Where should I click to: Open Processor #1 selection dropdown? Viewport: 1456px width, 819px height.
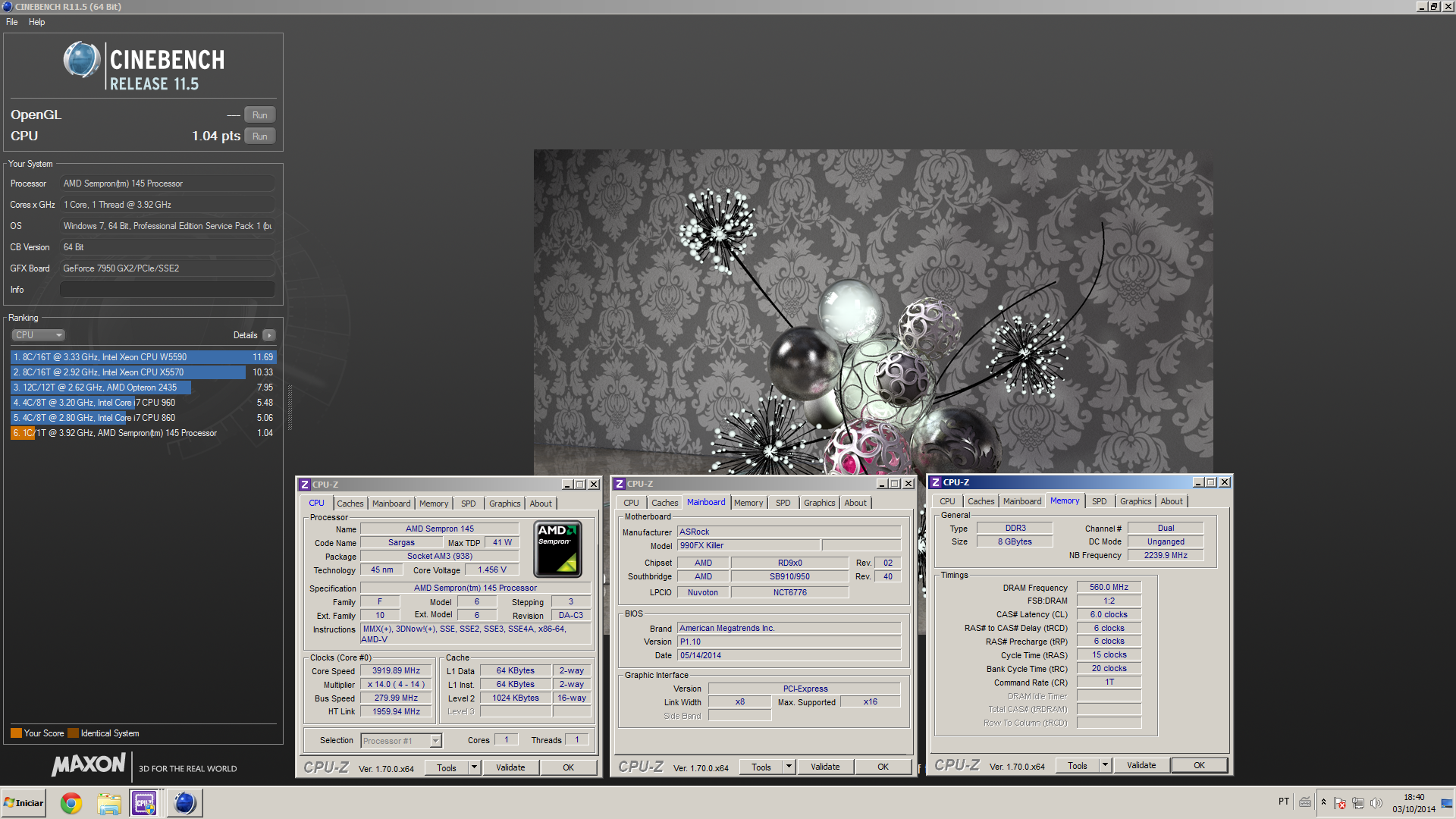tap(402, 741)
